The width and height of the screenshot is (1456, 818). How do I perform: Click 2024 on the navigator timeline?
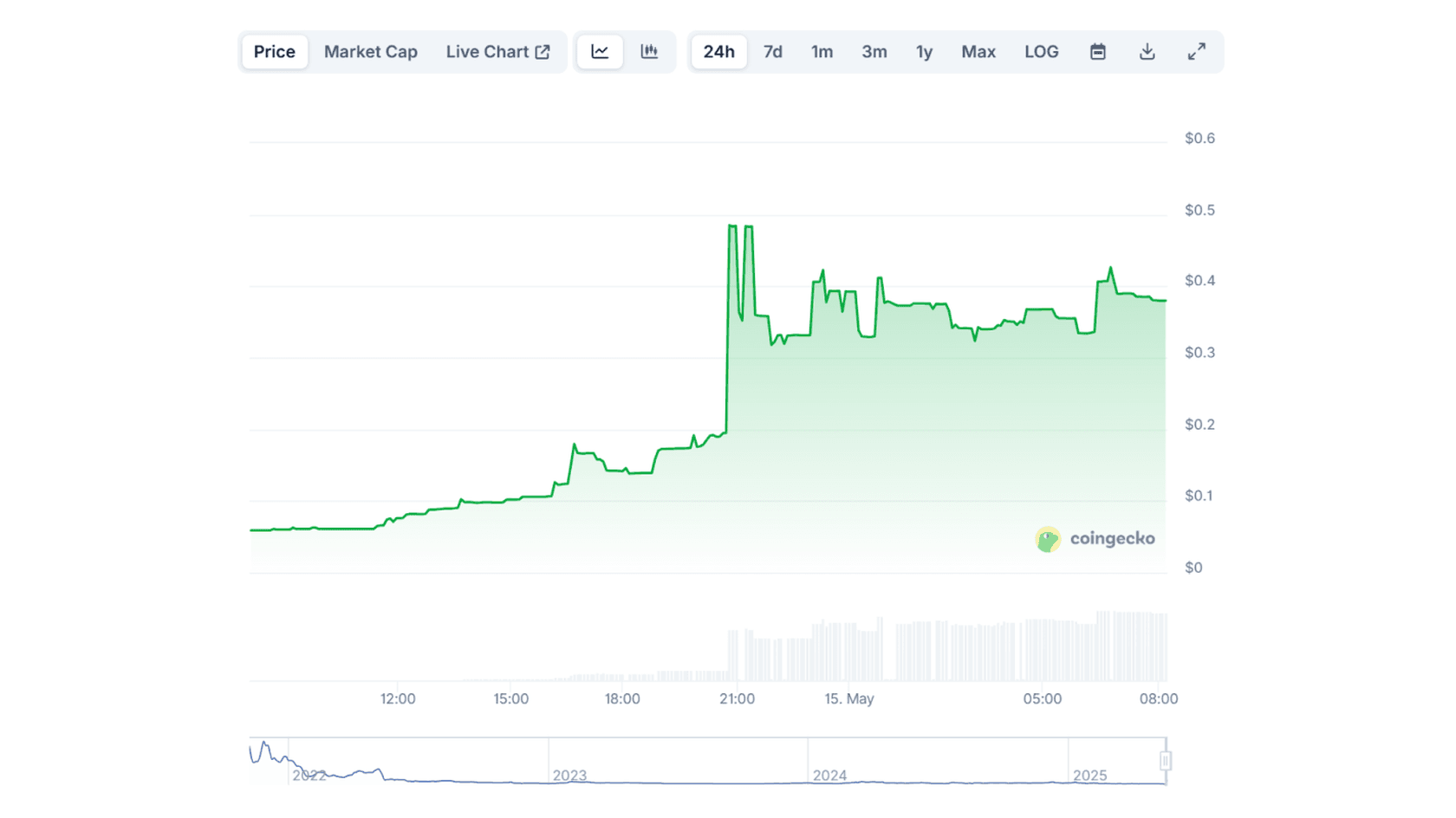coord(830,776)
